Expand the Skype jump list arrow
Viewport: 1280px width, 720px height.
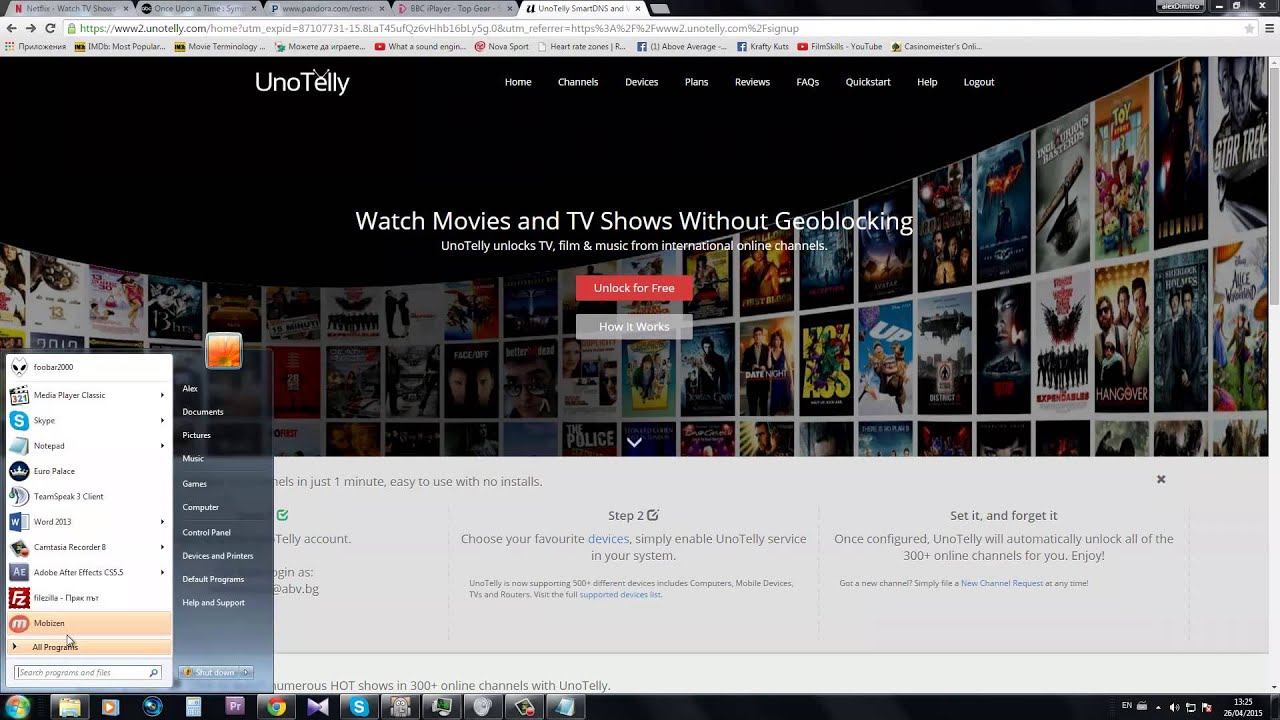tap(162, 421)
